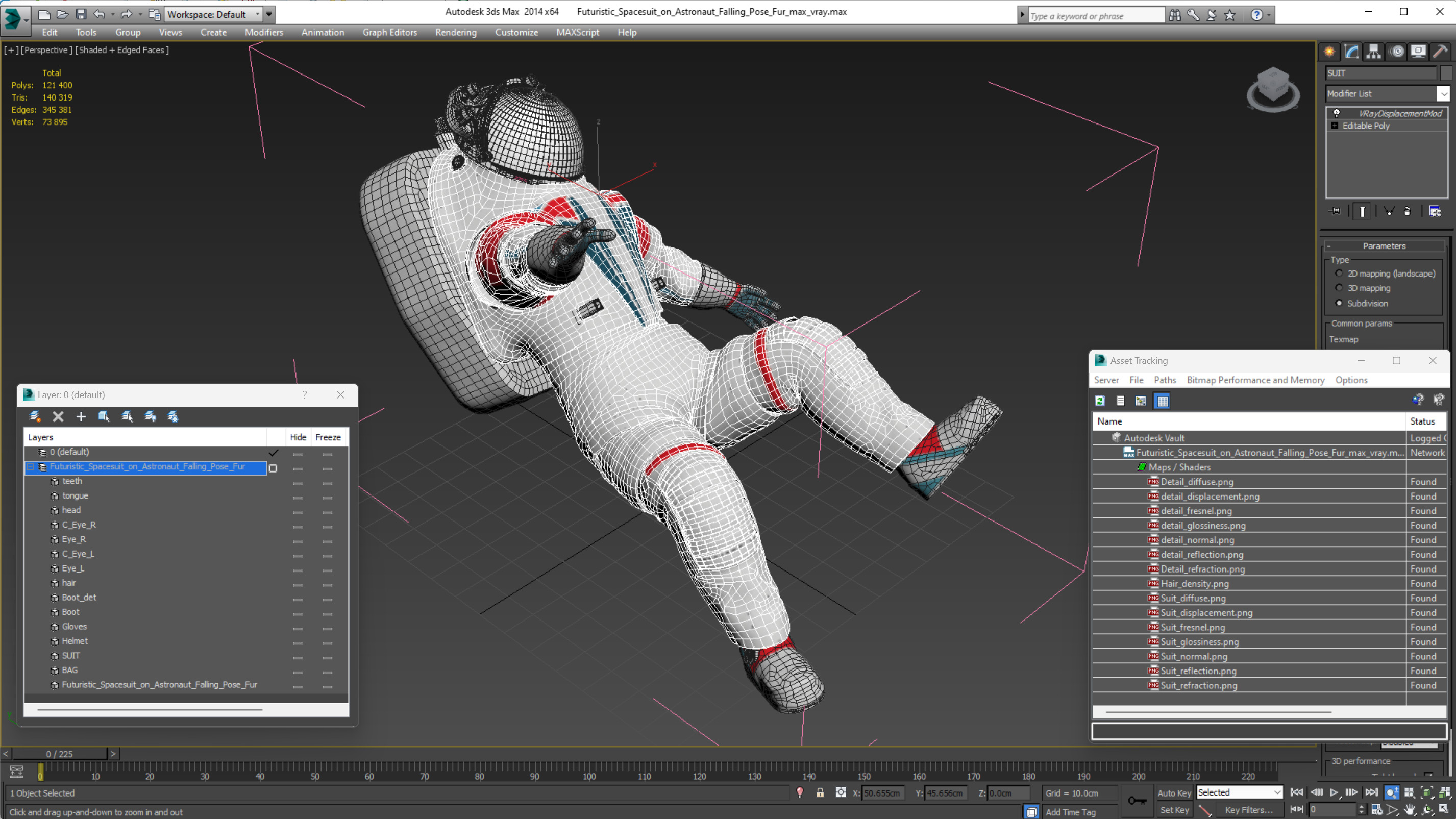Open the Selected key filter dropdown
1456x819 pixels.
[1277, 792]
